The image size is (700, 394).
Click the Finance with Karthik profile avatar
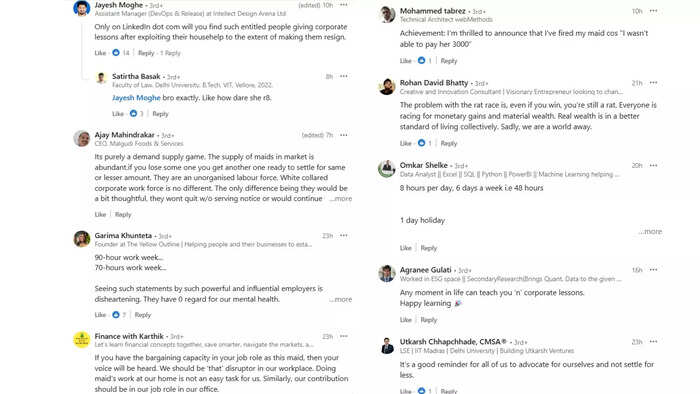point(82,340)
